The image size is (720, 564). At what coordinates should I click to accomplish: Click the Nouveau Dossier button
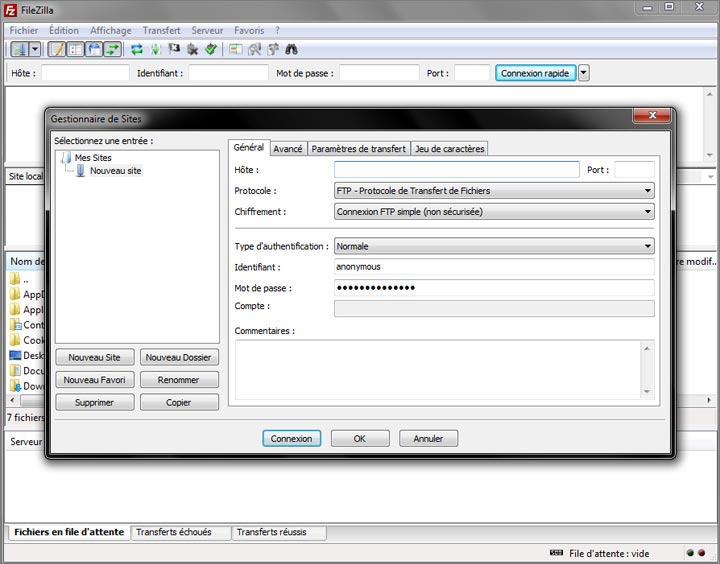pos(179,357)
